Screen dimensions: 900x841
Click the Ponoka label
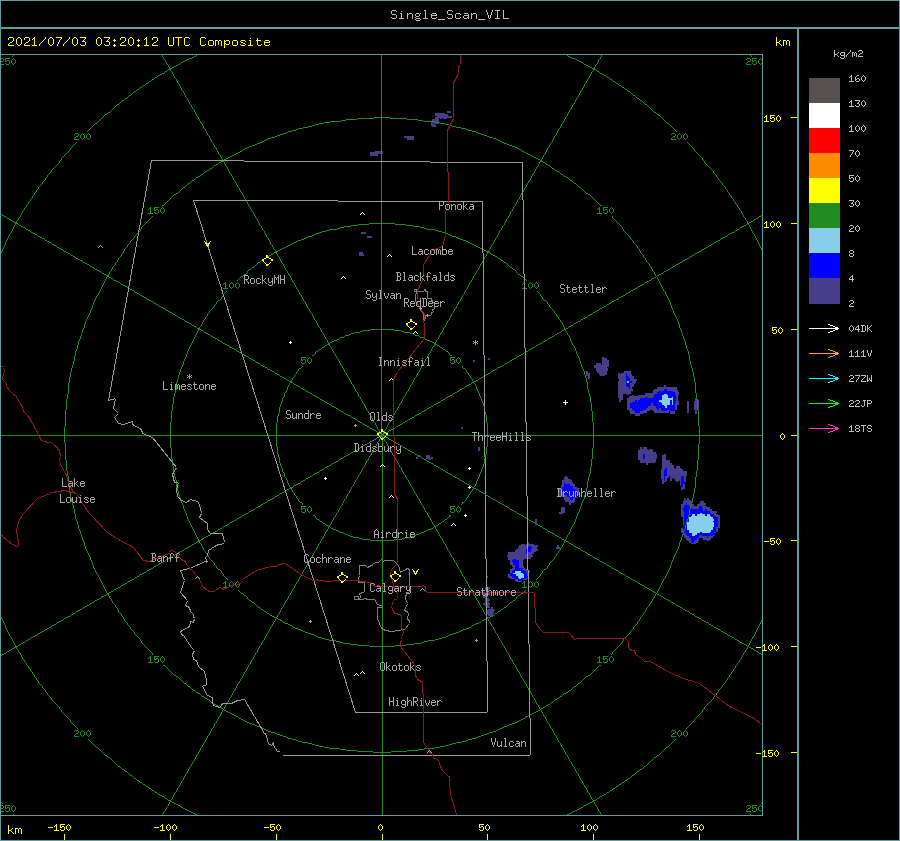click(456, 206)
